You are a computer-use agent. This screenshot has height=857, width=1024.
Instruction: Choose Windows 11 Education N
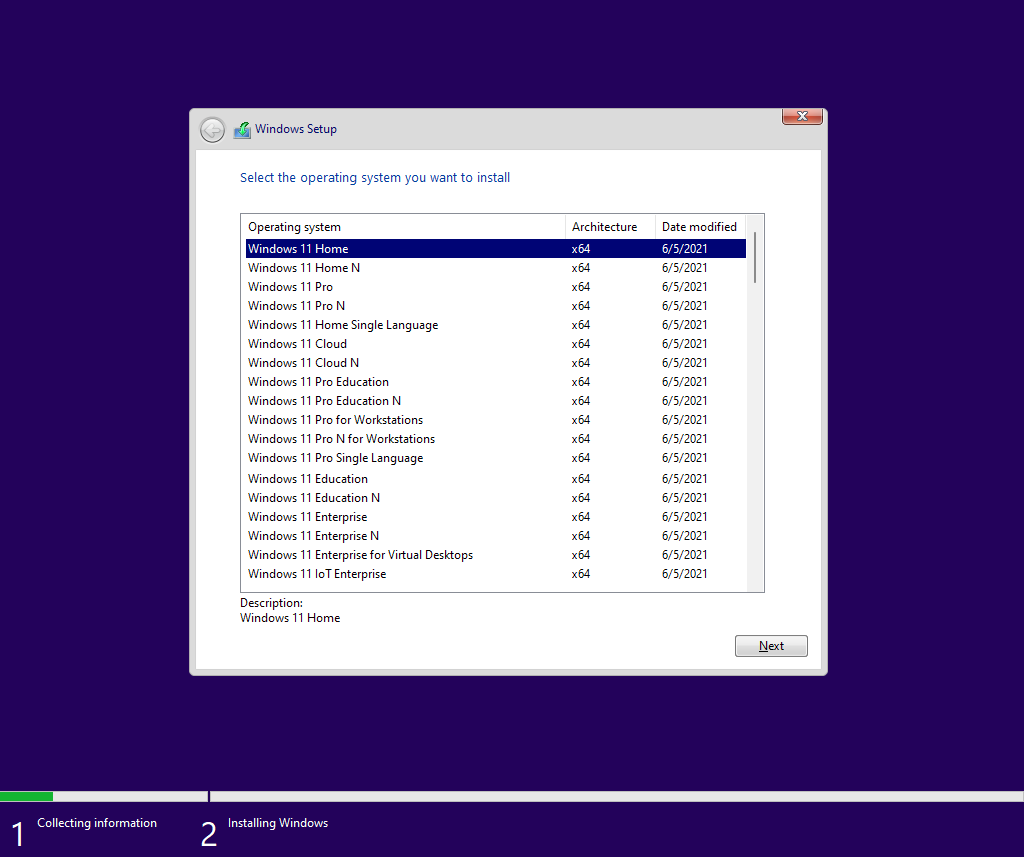pyautogui.click(x=496, y=498)
